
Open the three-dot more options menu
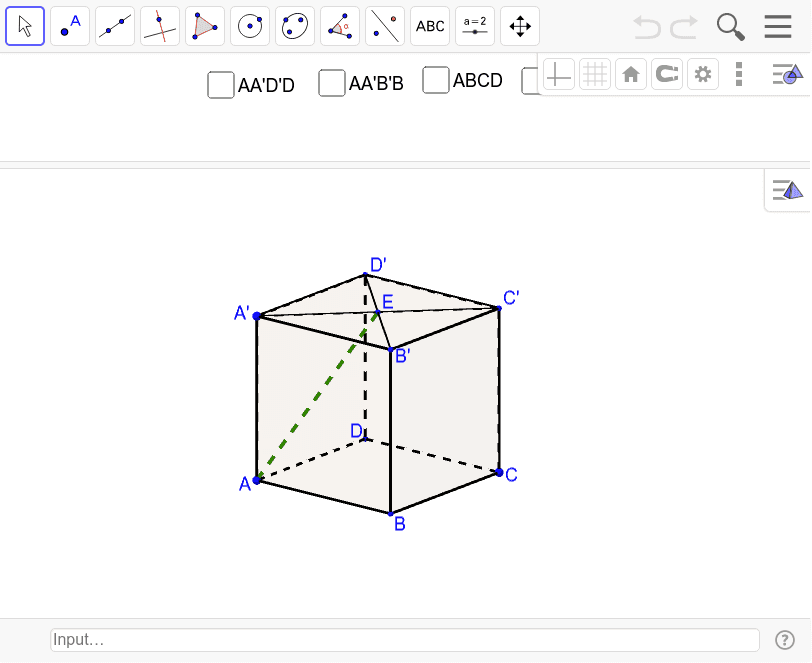739,75
